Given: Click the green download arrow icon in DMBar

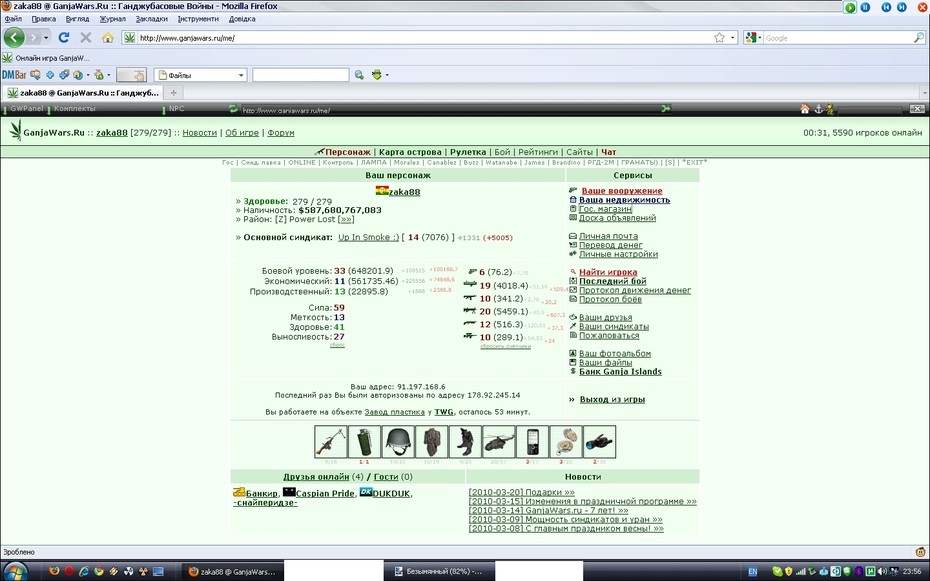Looking at the screenshot, I should tap(377, 75).
